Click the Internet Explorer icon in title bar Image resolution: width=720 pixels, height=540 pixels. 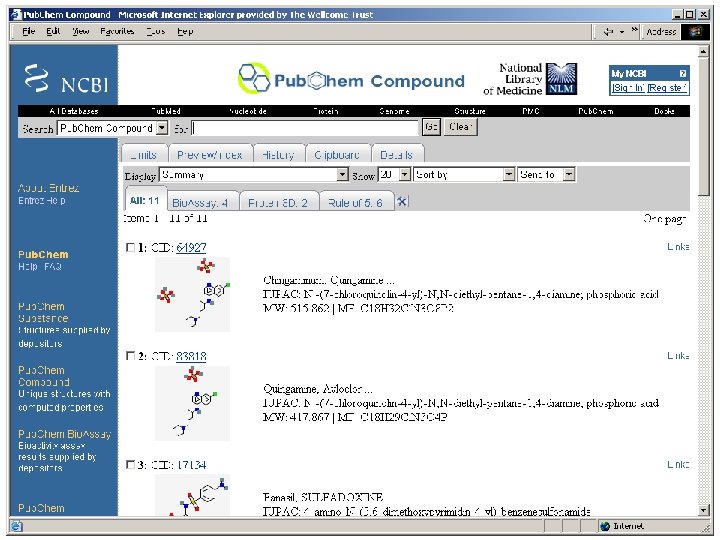[16, 15]
